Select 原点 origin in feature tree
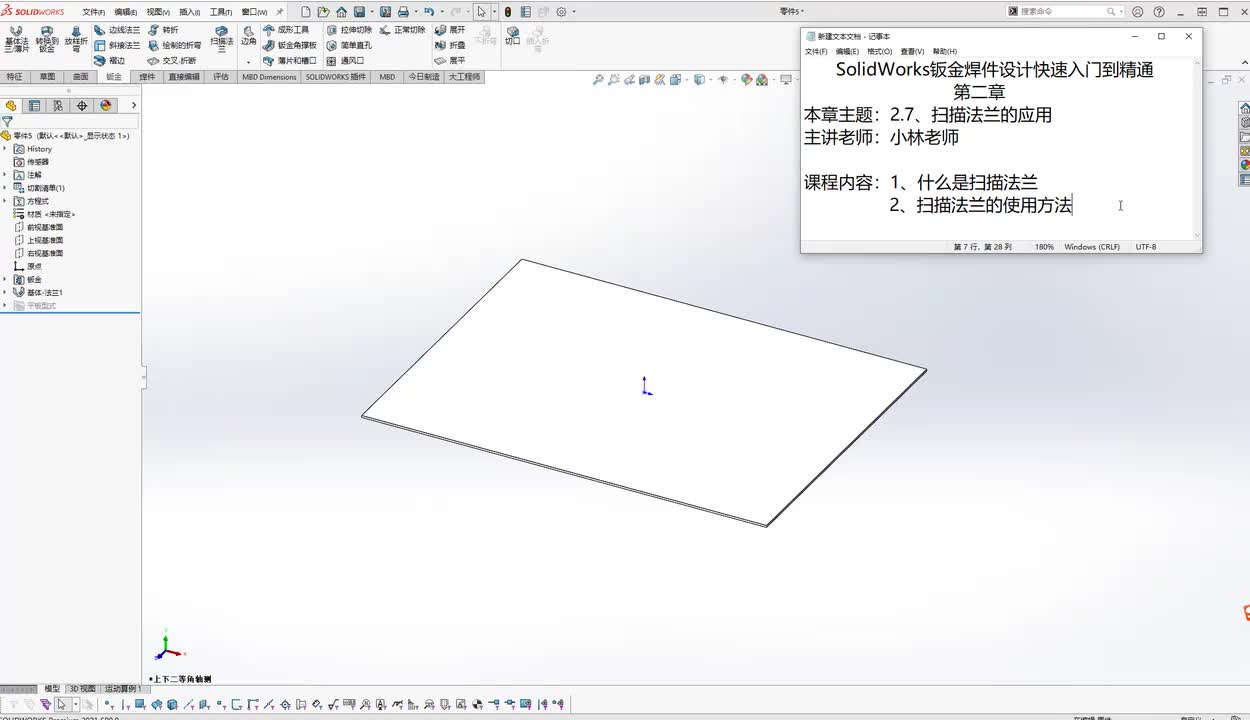This screenshot has width=1250, height=720. (28, 266)
